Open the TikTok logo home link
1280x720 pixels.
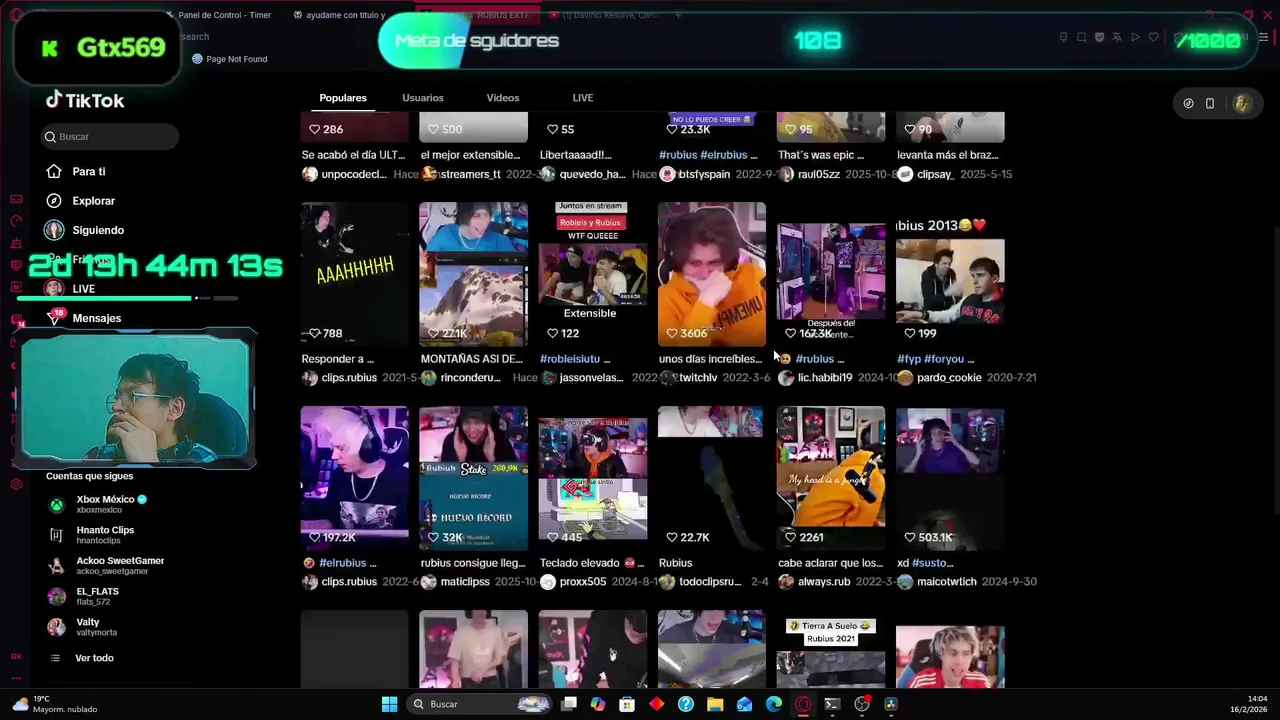(85, 100)
